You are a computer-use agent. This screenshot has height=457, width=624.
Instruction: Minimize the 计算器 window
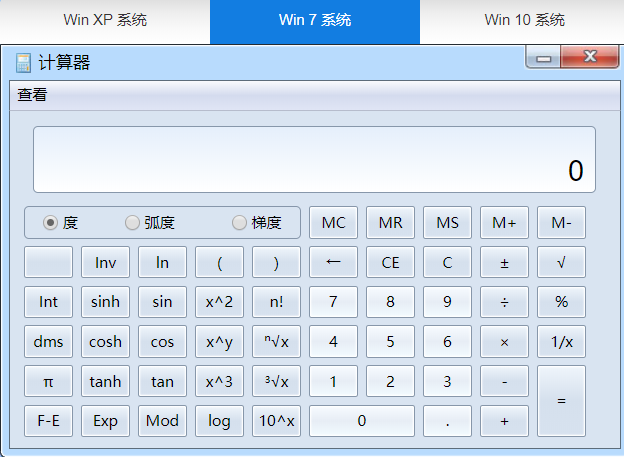(x=543, y=57)
